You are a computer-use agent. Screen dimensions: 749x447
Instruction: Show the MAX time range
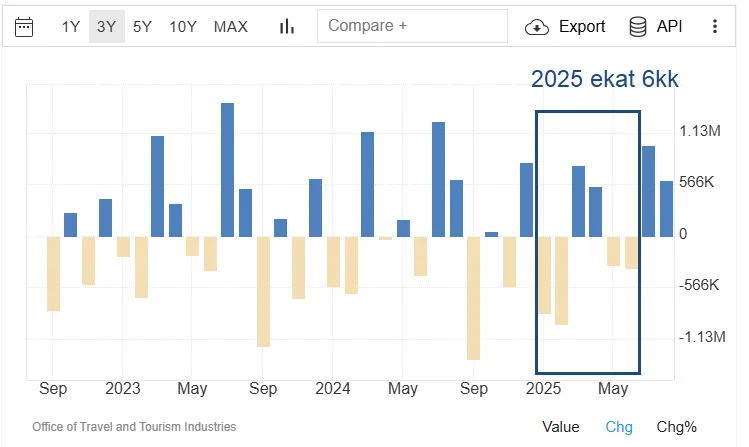pos(231,27)
